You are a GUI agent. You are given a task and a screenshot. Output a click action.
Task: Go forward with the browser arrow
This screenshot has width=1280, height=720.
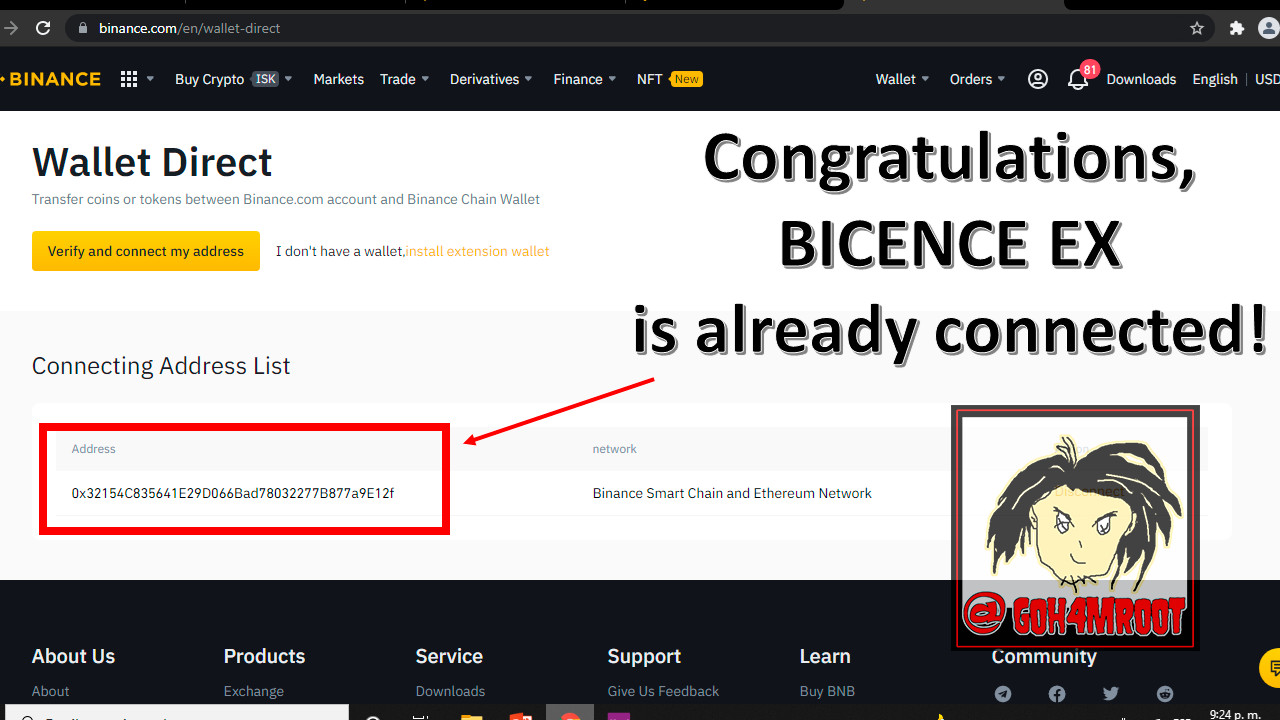coord(11,28)
